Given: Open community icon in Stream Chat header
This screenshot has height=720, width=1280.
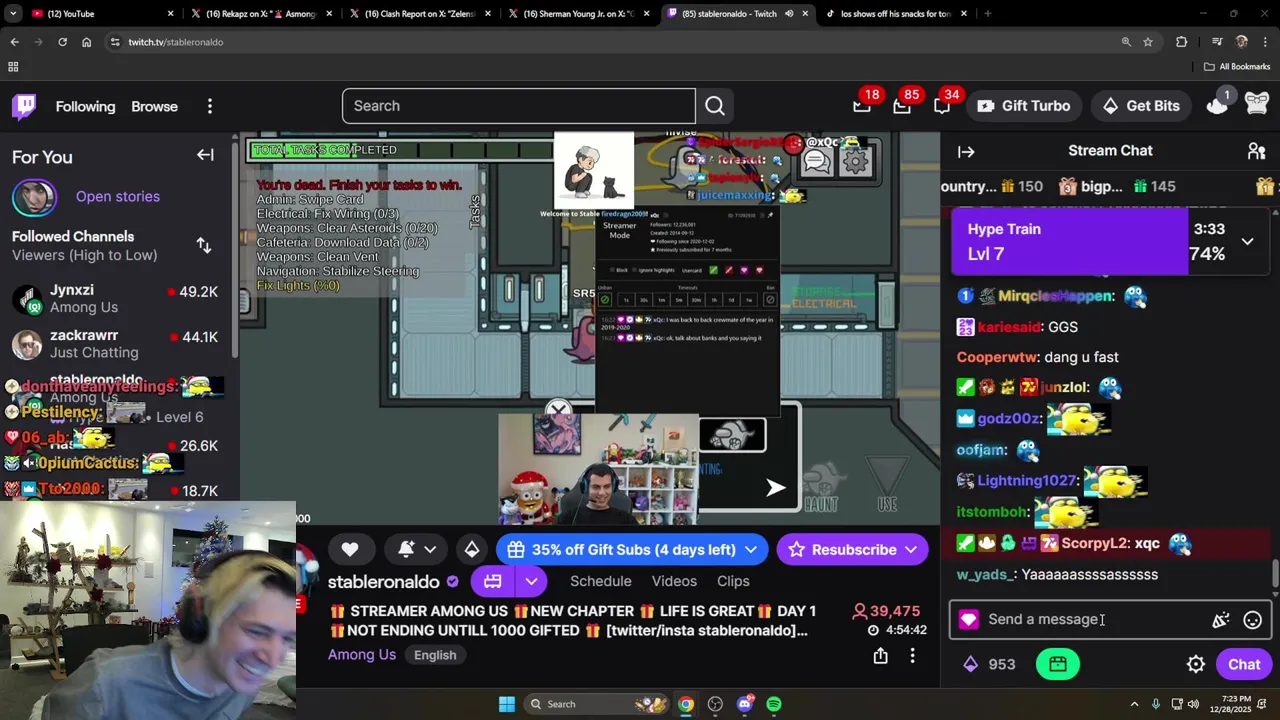Looking at the screenshot, I should (1256, 151).
